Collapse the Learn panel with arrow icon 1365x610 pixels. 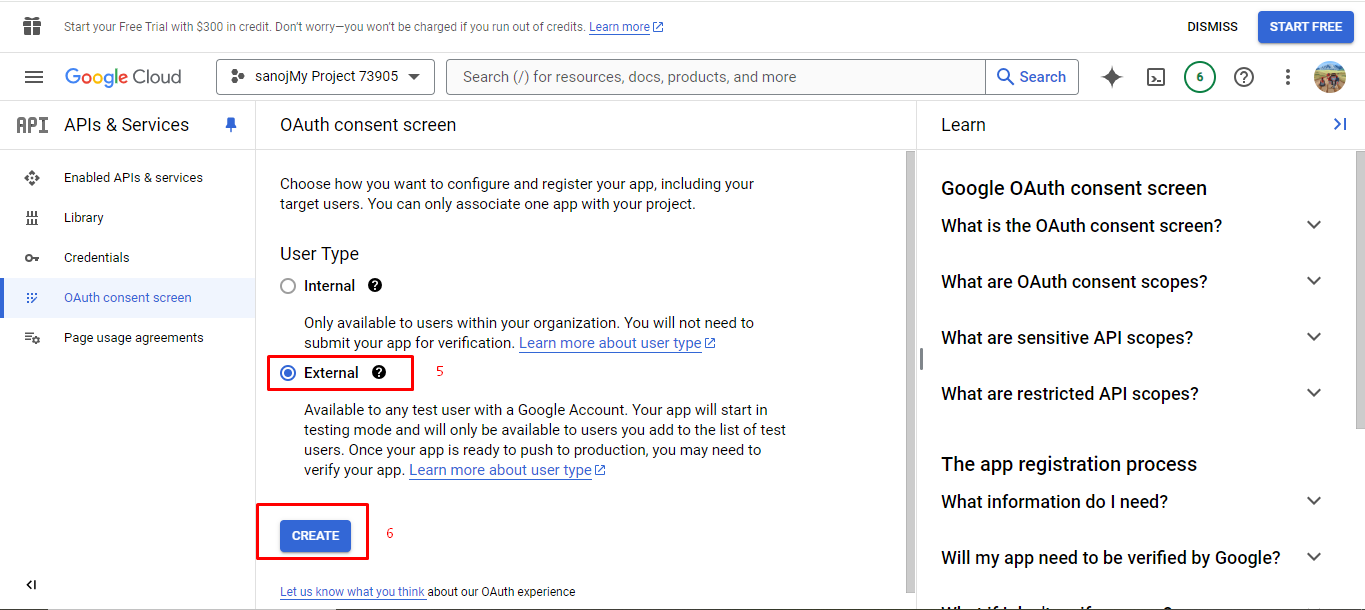coord(1340,124)
